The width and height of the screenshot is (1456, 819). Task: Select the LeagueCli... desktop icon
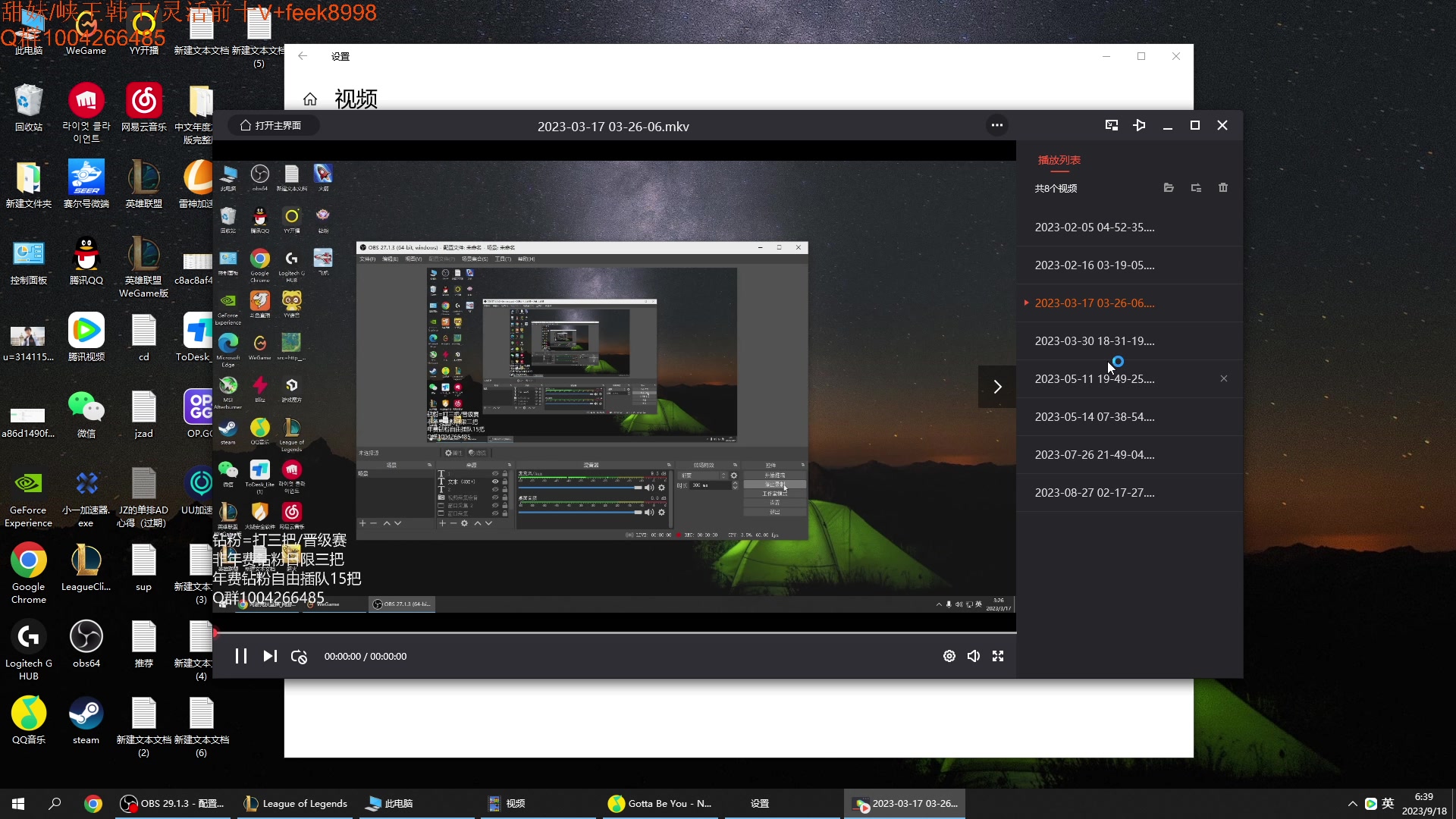click(x=86, y=567)
